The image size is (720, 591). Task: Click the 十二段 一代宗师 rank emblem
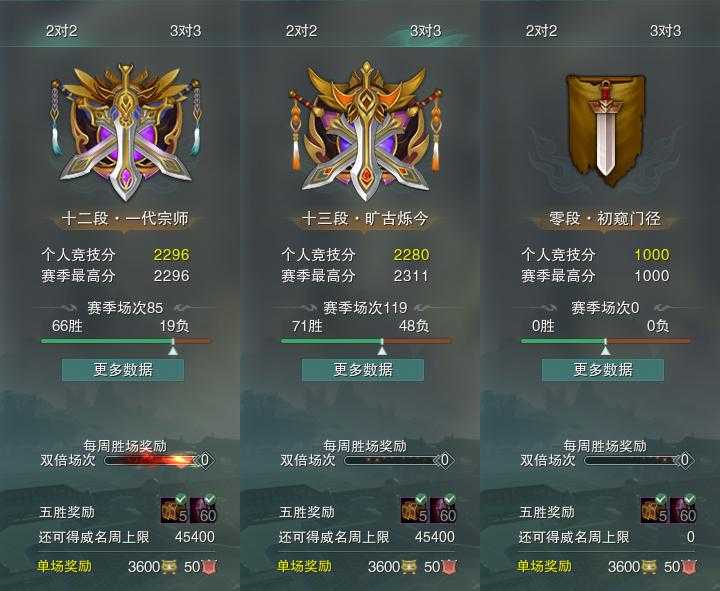point(125,131)
